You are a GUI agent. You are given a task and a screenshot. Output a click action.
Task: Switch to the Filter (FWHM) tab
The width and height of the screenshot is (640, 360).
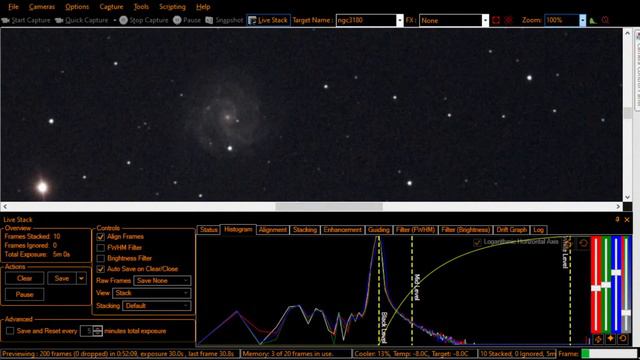point(416,230)
